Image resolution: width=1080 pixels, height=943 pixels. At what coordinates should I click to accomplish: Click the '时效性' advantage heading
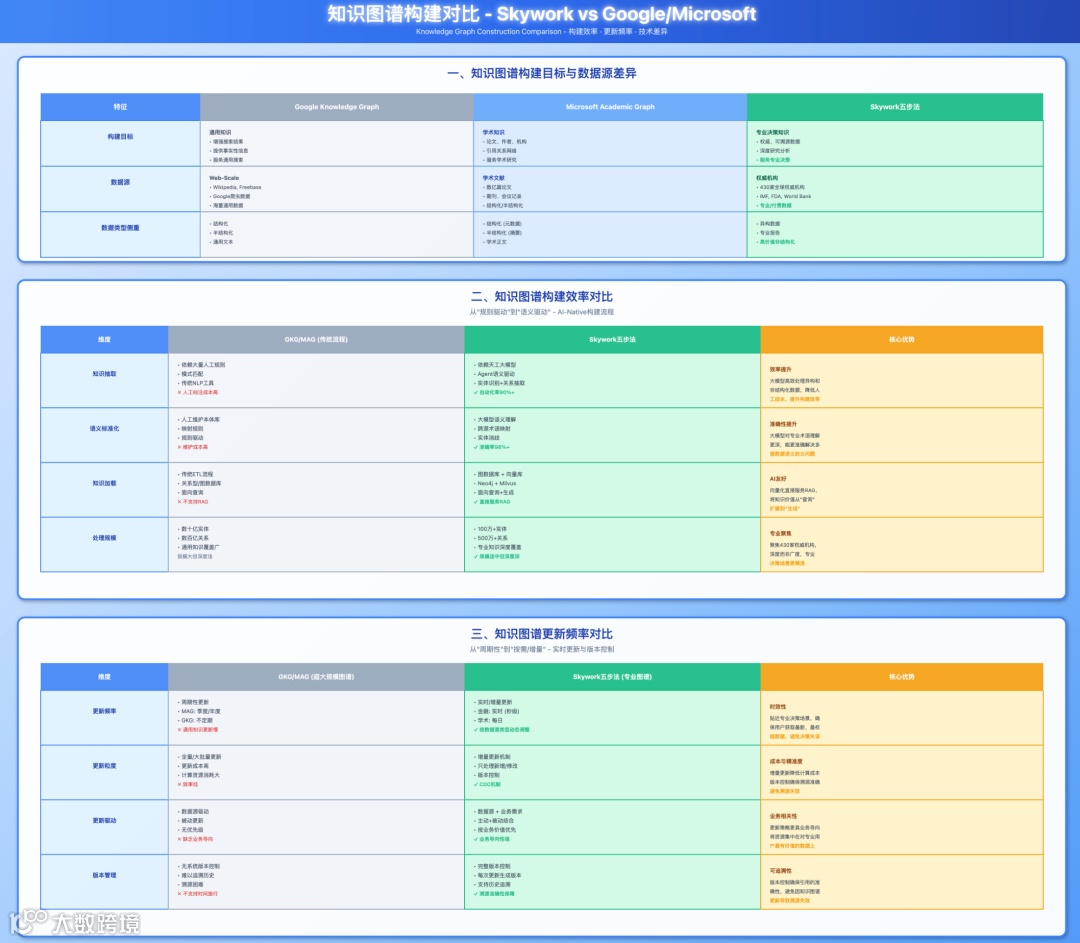[778, 707]
